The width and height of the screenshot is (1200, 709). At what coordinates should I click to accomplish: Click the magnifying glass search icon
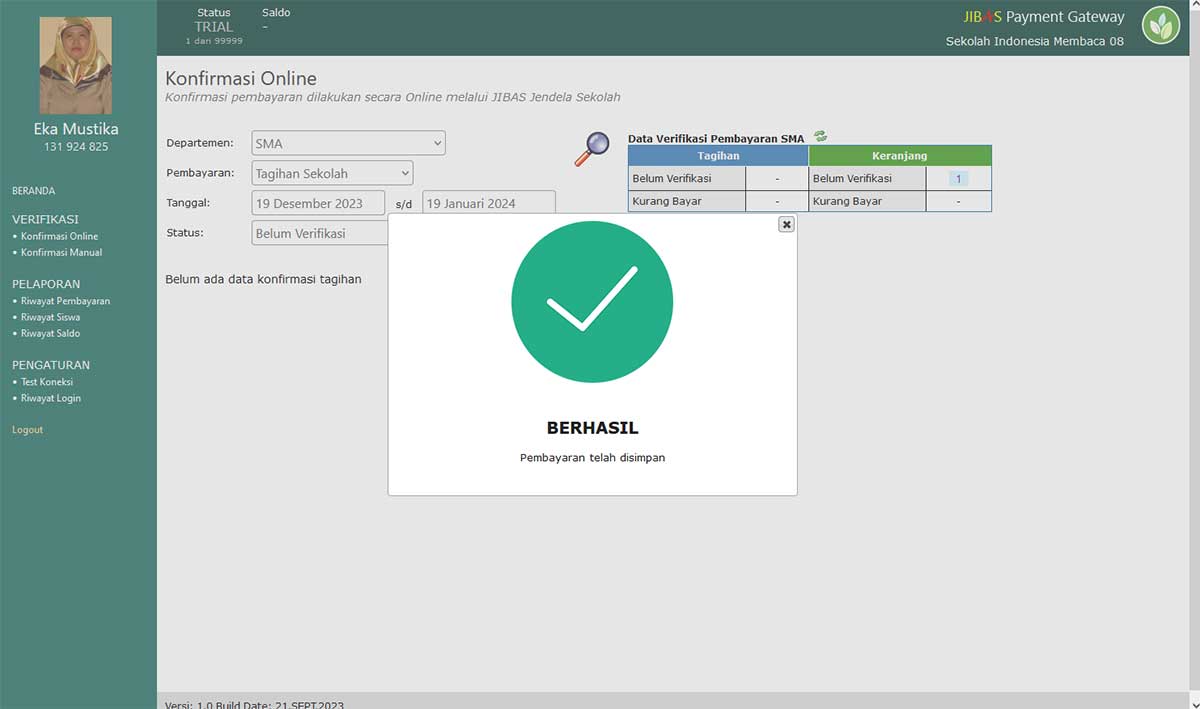point(591,148)
